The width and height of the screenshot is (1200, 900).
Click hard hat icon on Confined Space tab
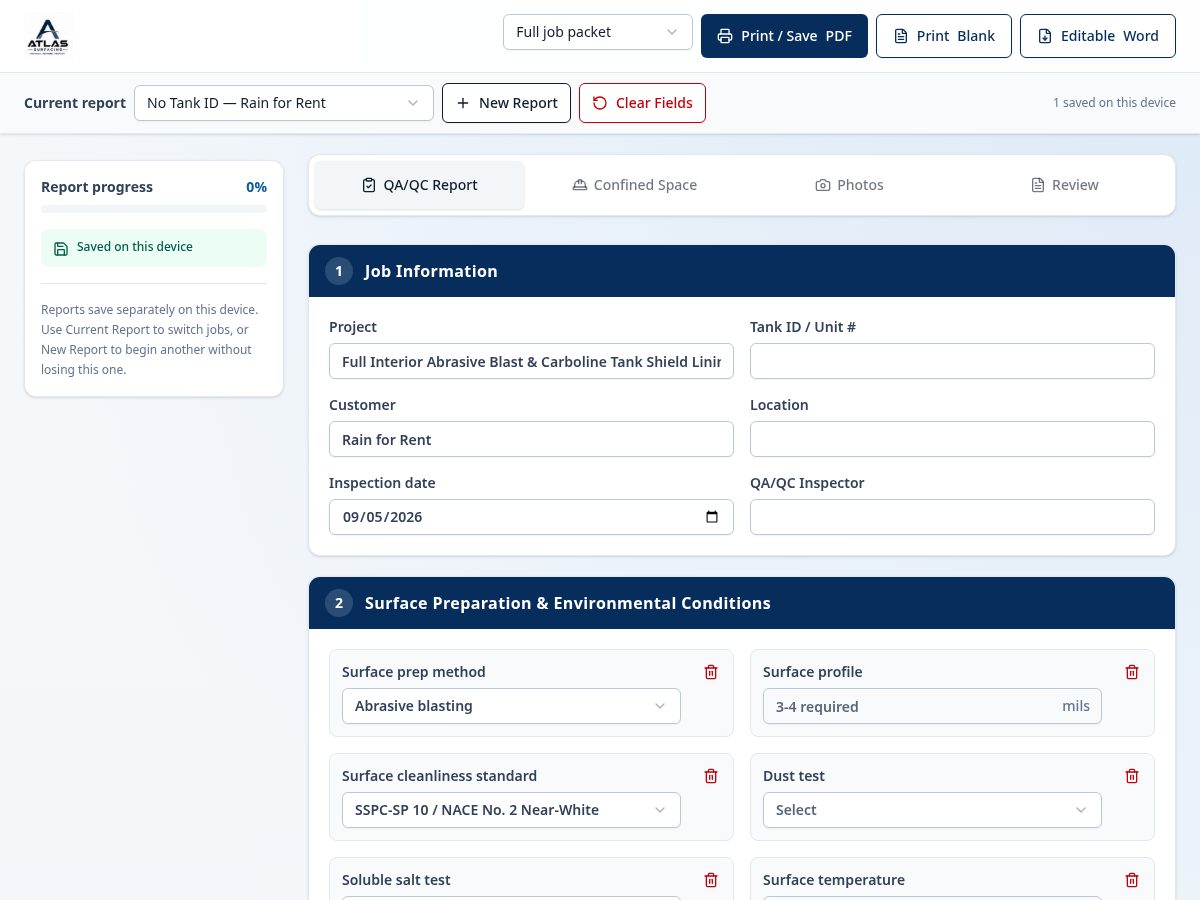click(579, 185)
